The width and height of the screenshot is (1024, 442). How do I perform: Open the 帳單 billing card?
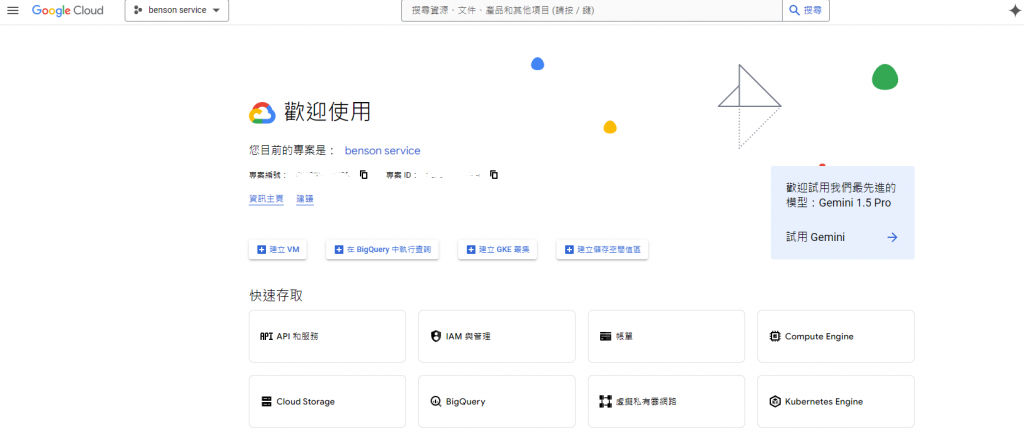(x=666, y=336)
